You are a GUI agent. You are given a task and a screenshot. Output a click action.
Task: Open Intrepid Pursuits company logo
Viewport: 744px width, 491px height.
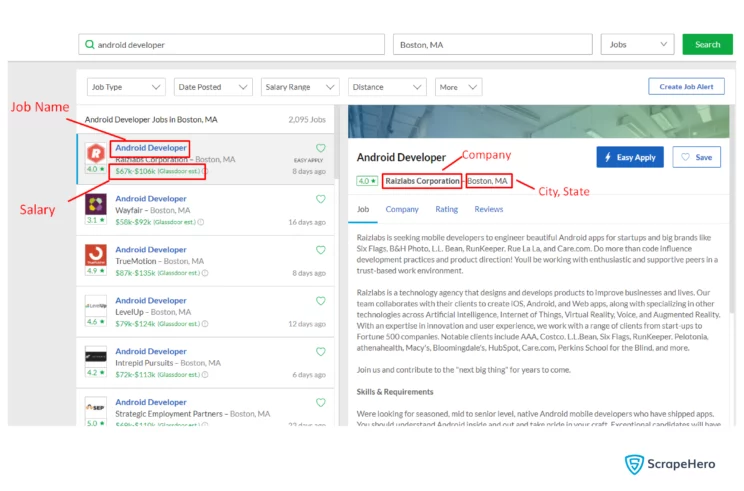[96, 357]
